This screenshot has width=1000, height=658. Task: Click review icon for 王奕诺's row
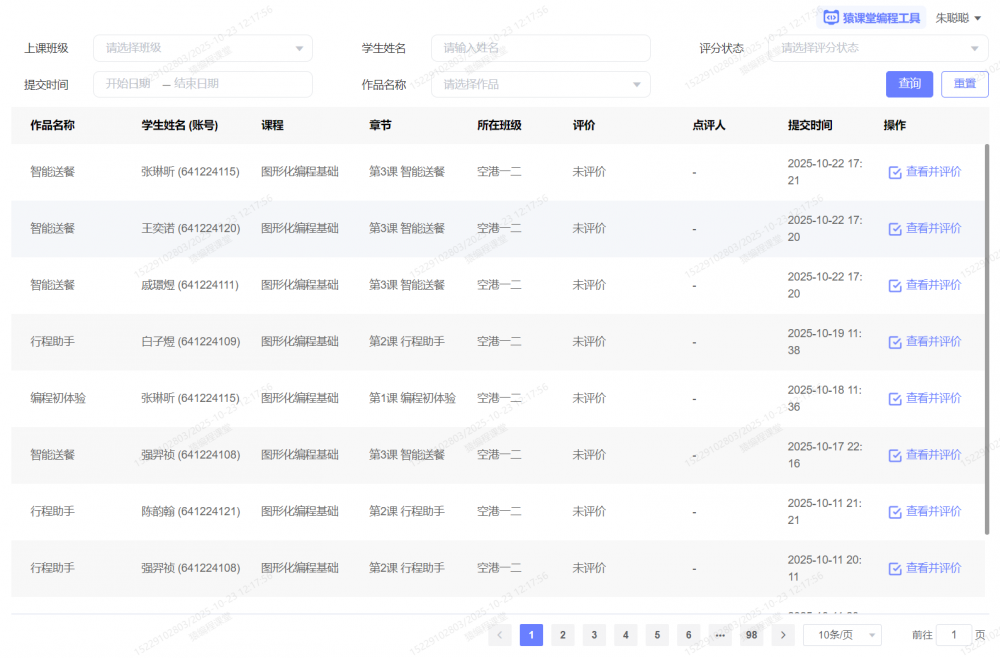pos(895,229)
